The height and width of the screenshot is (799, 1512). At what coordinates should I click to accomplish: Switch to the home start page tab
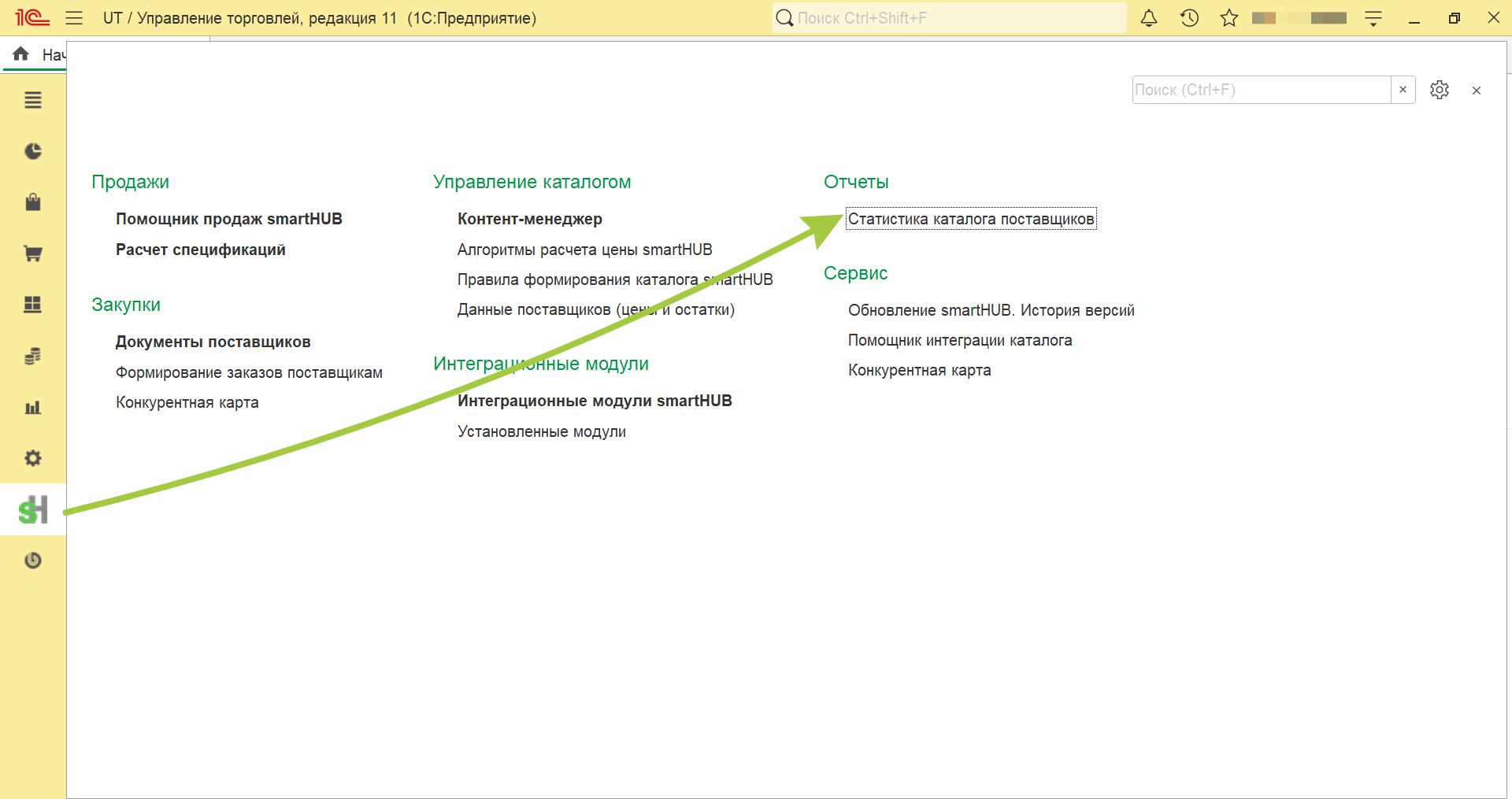pos(36,54)
